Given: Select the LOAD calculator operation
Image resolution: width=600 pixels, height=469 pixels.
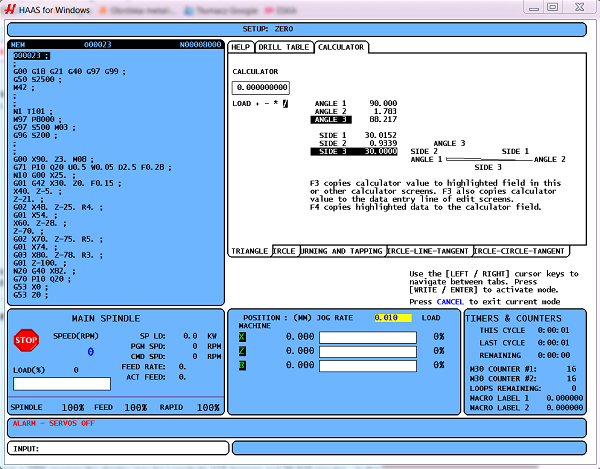Looking at the screenshot, I should [241, 104].
